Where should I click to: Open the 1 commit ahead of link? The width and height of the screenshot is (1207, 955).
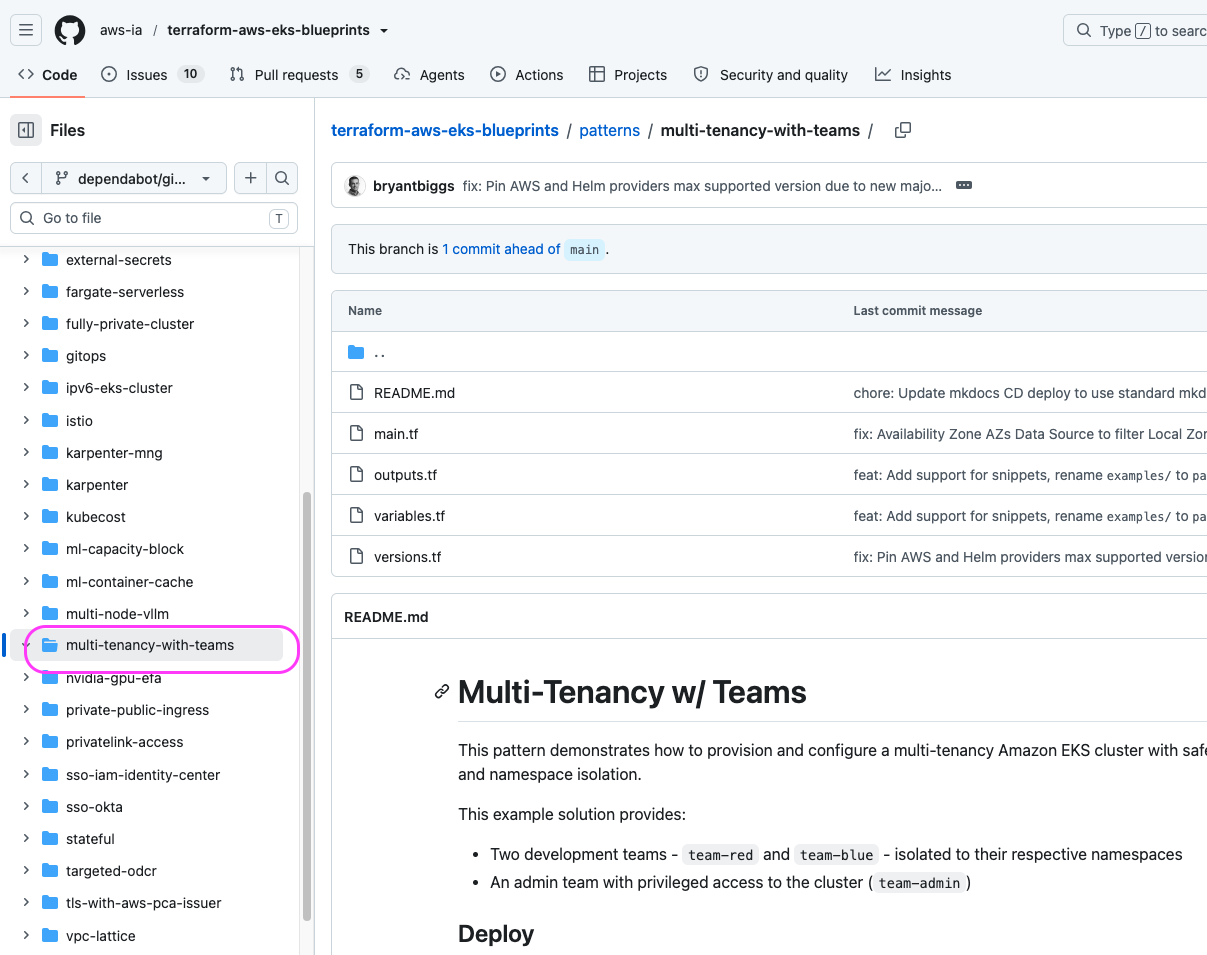click(501, 249)
